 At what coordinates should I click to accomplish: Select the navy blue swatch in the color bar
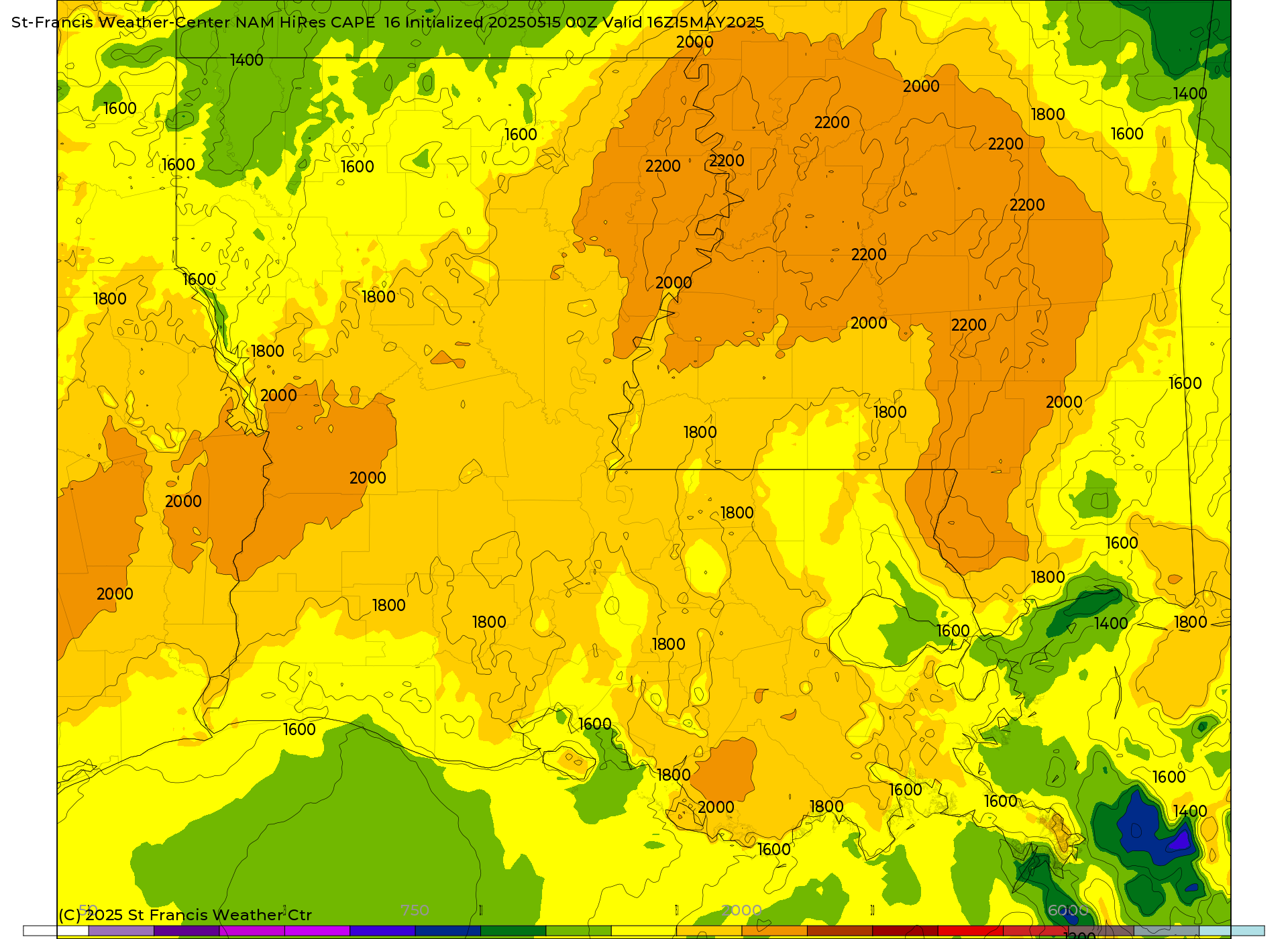(x=448, y=930)
